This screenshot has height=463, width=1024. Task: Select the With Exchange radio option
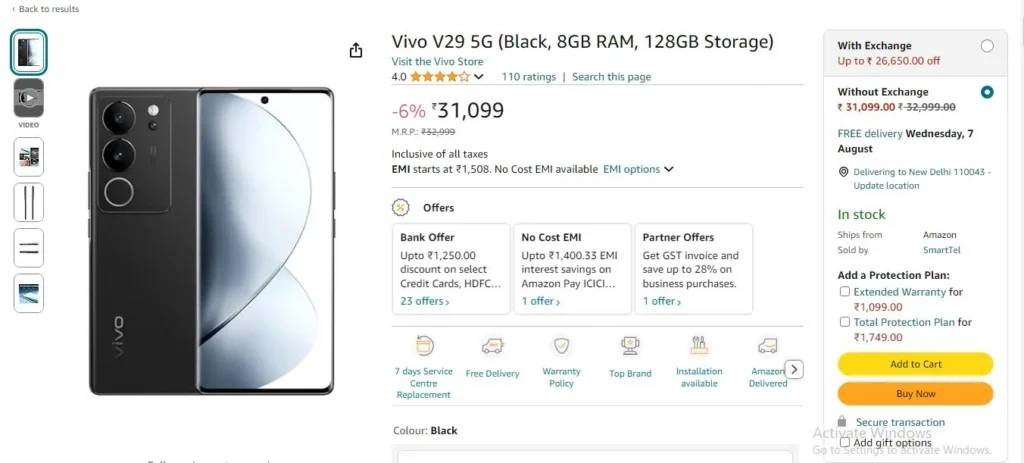tap(987, 46)
